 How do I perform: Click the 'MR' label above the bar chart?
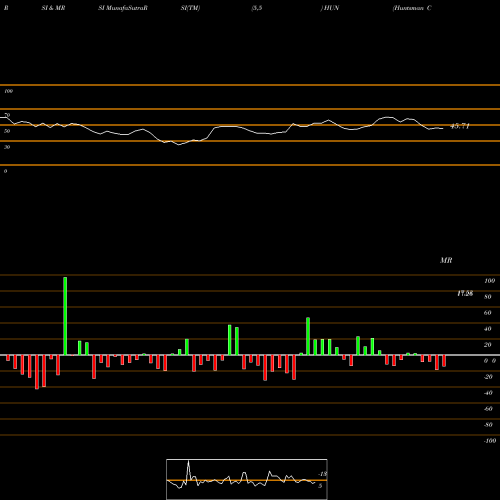446,260
